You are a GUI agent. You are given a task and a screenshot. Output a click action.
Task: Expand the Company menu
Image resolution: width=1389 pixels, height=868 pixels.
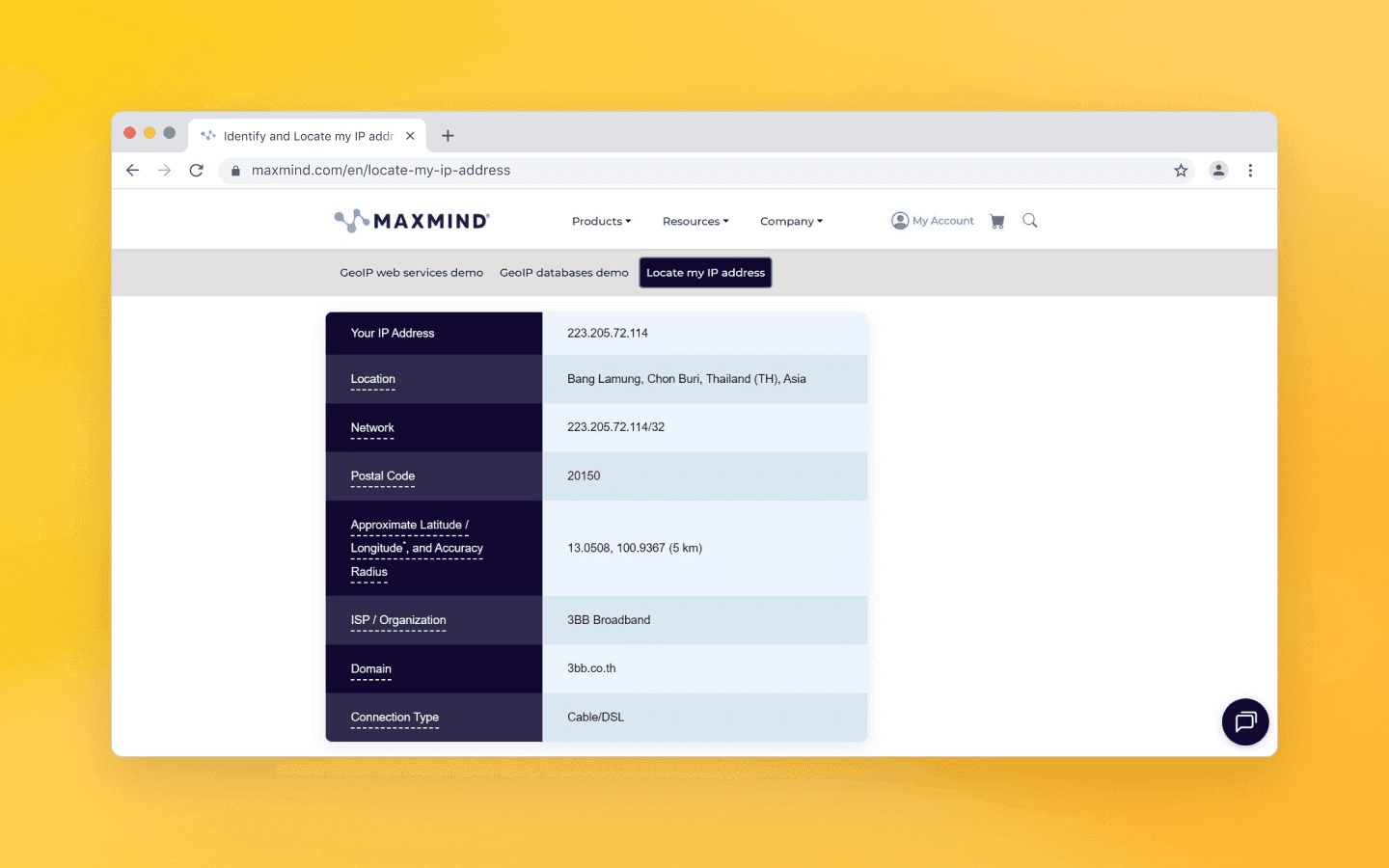pyautogui.click(x=791, y=221)
